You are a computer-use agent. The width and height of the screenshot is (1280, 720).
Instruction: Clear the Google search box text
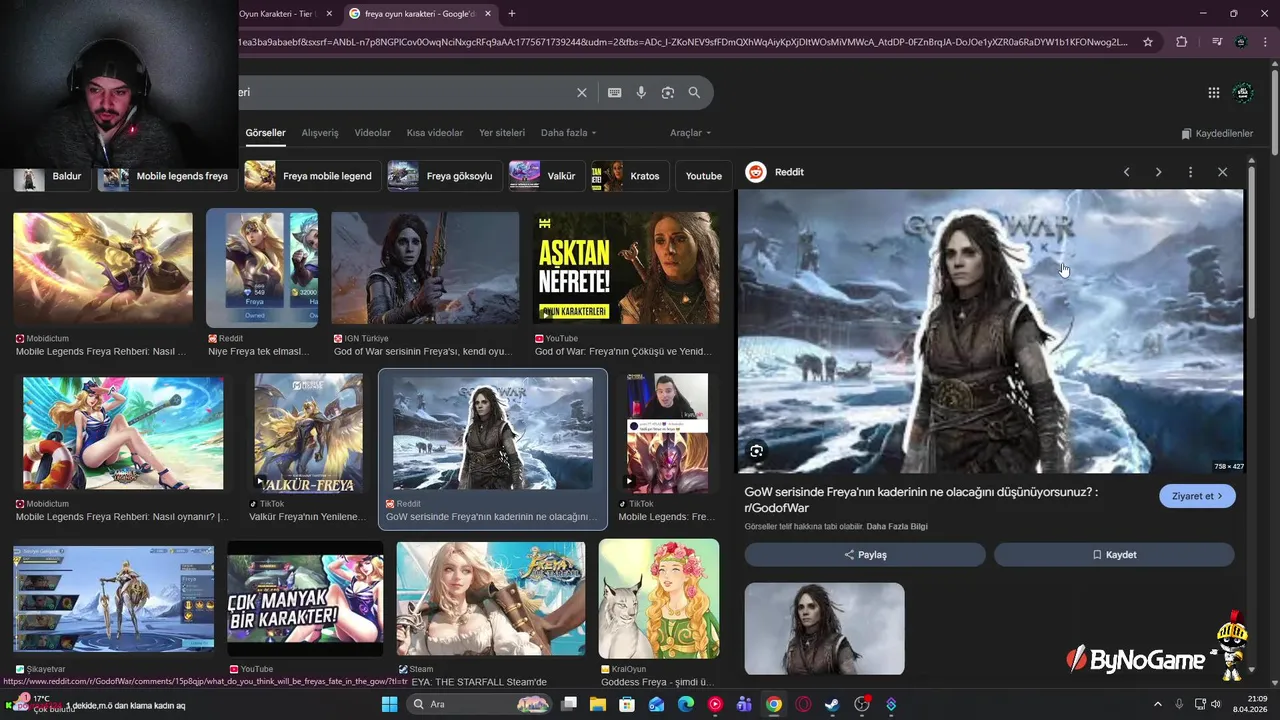pos(582,92)
